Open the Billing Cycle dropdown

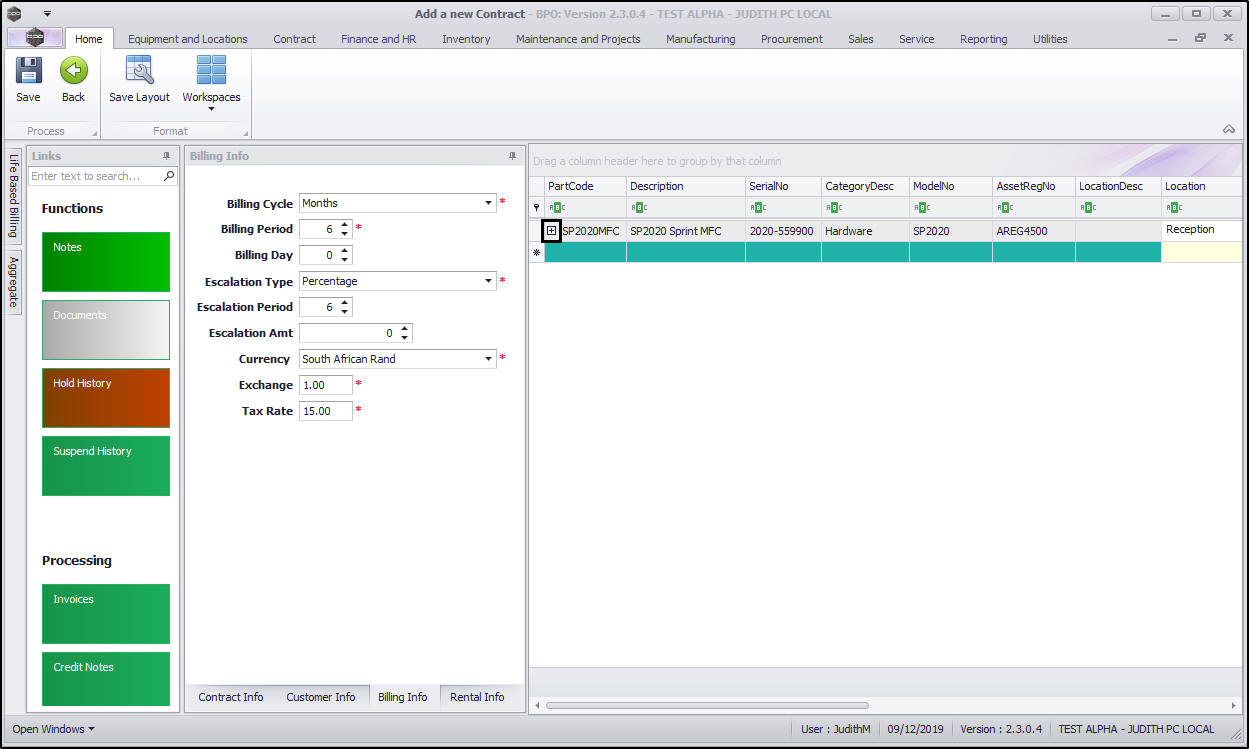click(488, 203)
